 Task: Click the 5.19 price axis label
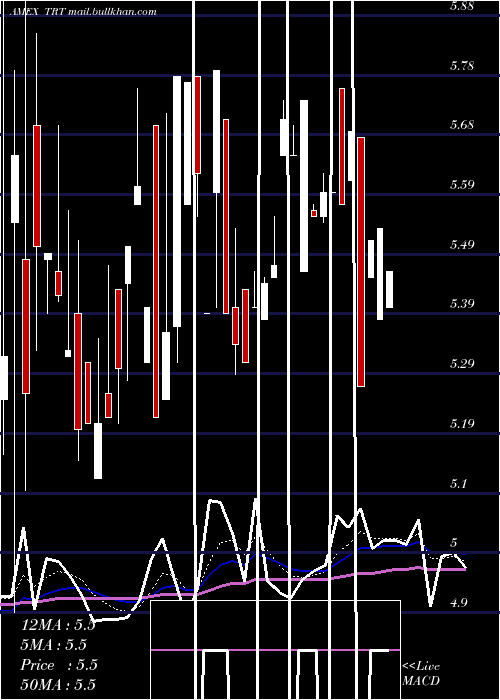(462, 423)
